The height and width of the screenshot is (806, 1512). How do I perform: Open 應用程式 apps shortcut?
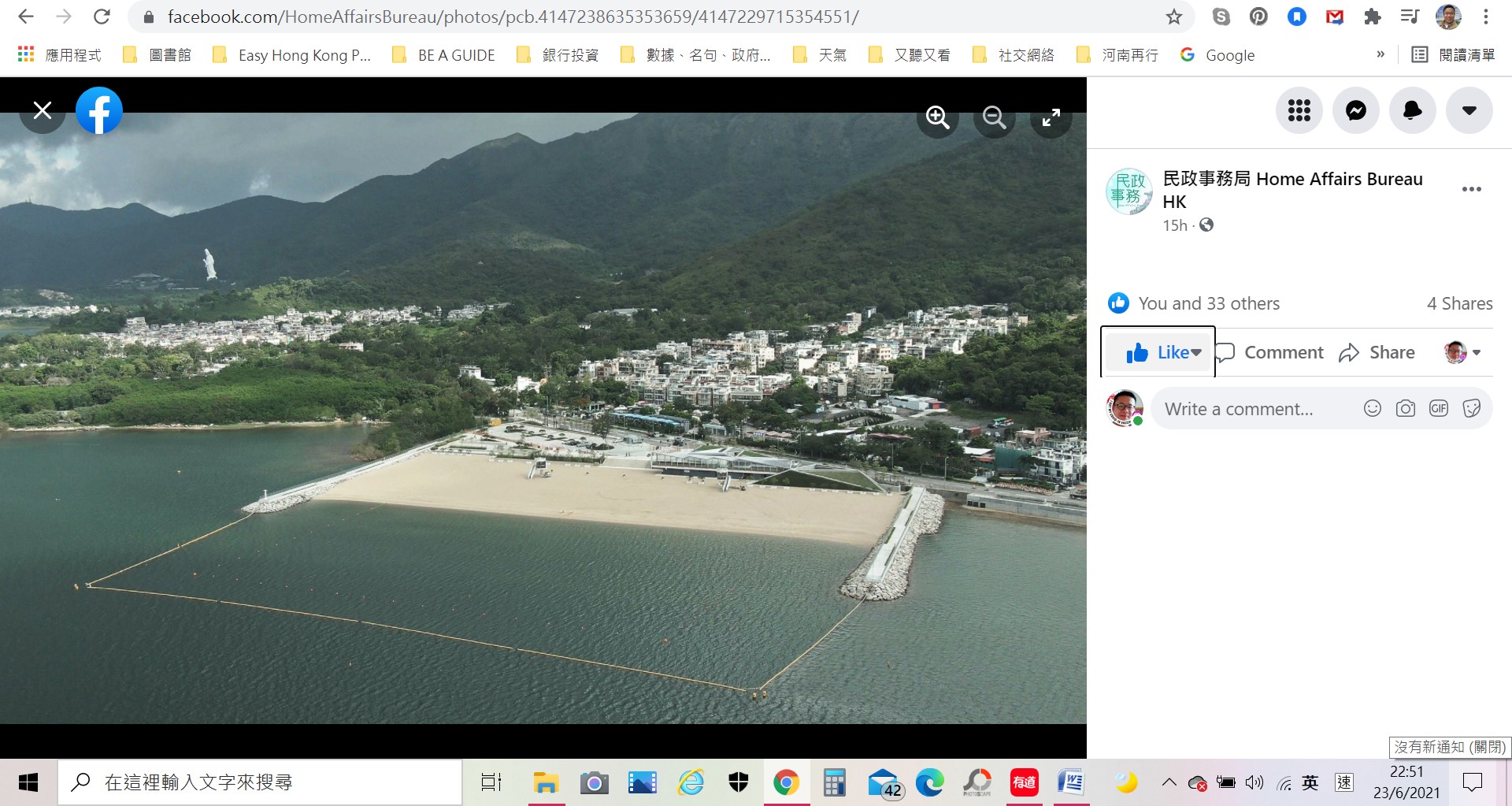click(x=60, y=54)
